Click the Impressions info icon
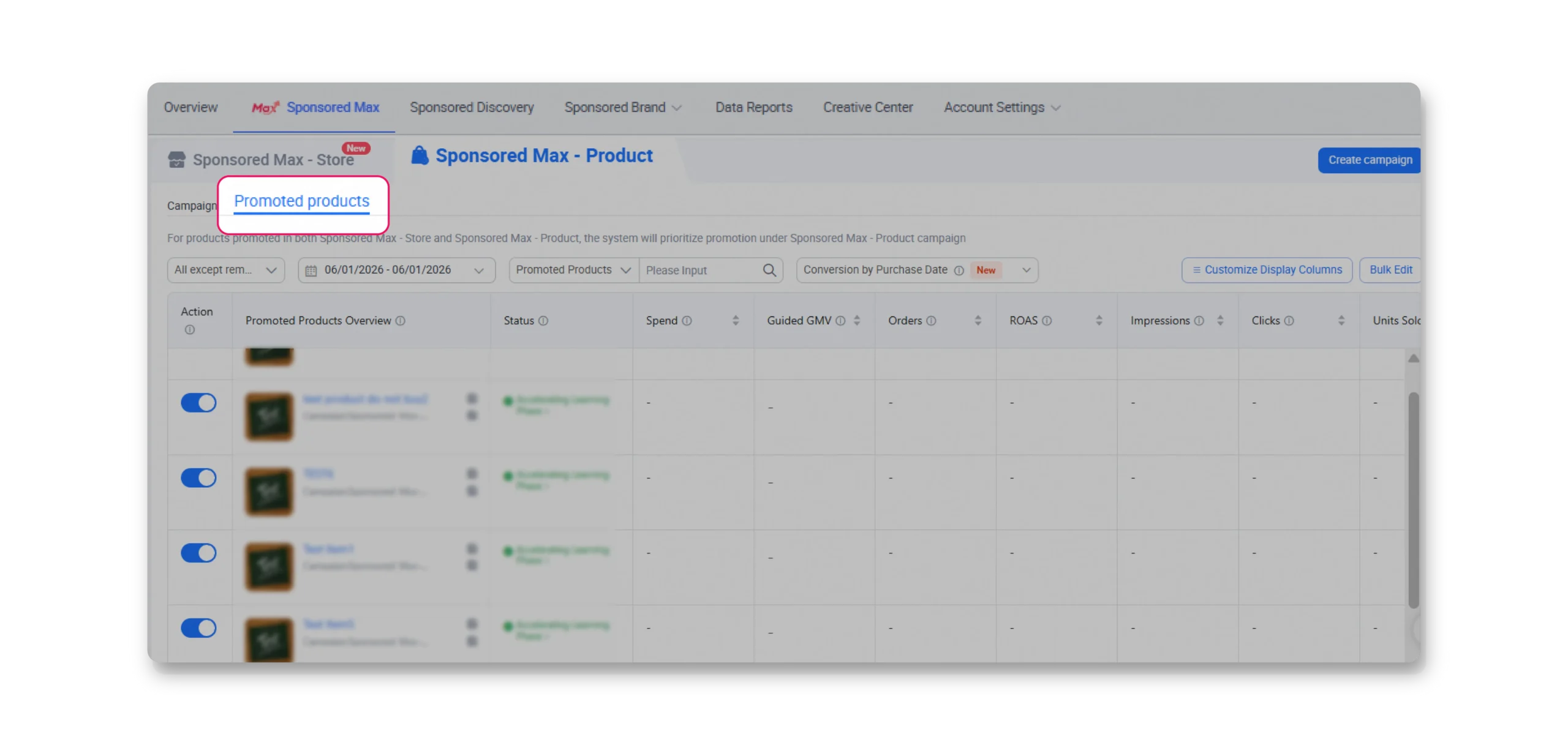 click(1199, 321)
